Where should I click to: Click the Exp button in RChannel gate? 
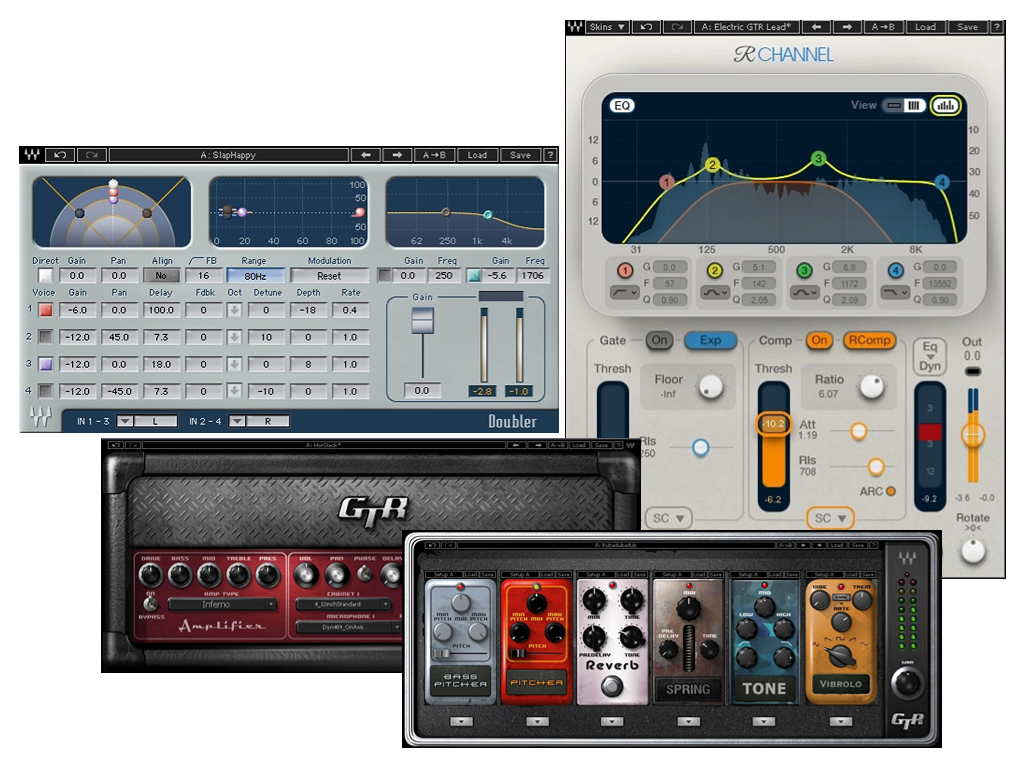point(711,340)
